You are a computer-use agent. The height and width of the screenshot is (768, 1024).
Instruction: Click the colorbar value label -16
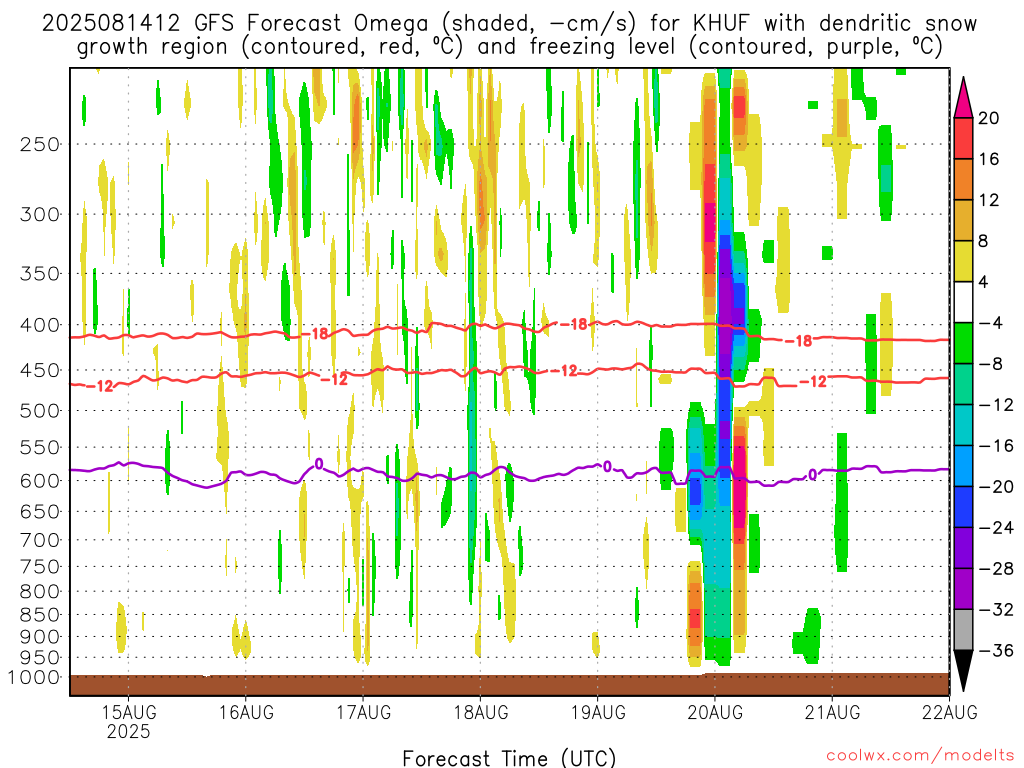coord(996,446)
